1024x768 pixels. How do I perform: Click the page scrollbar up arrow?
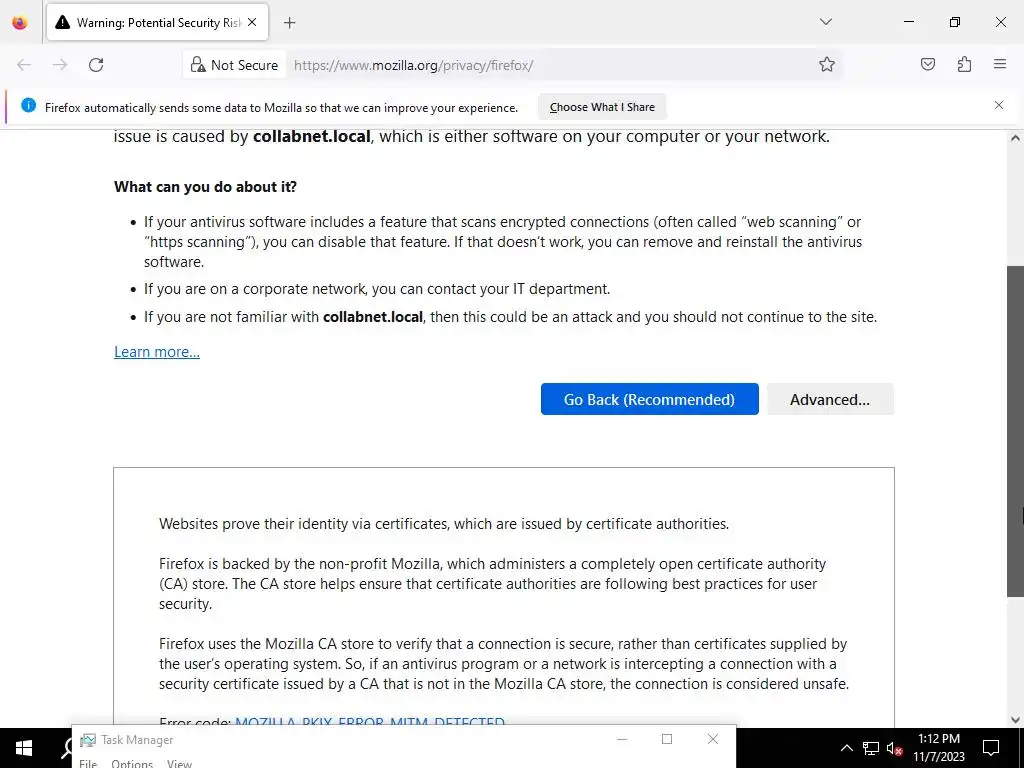1015,138
